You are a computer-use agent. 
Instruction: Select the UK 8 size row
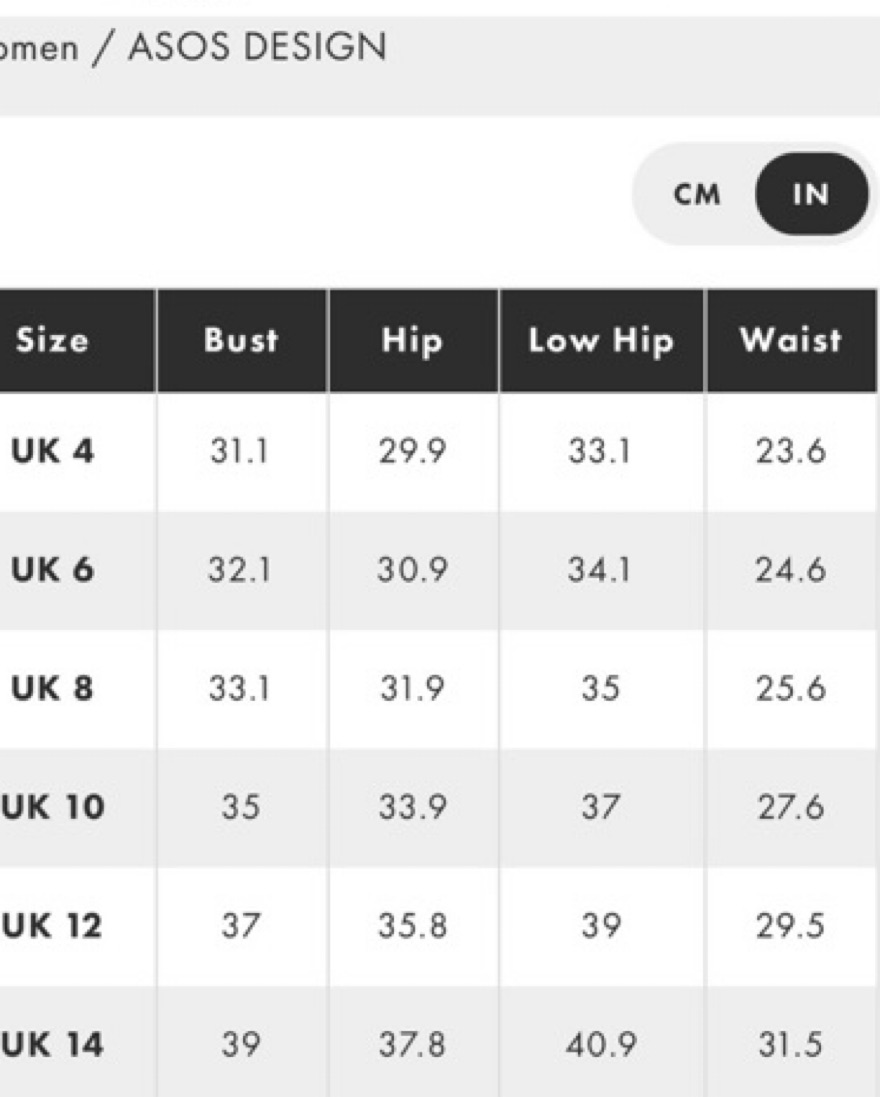[440, 689]
